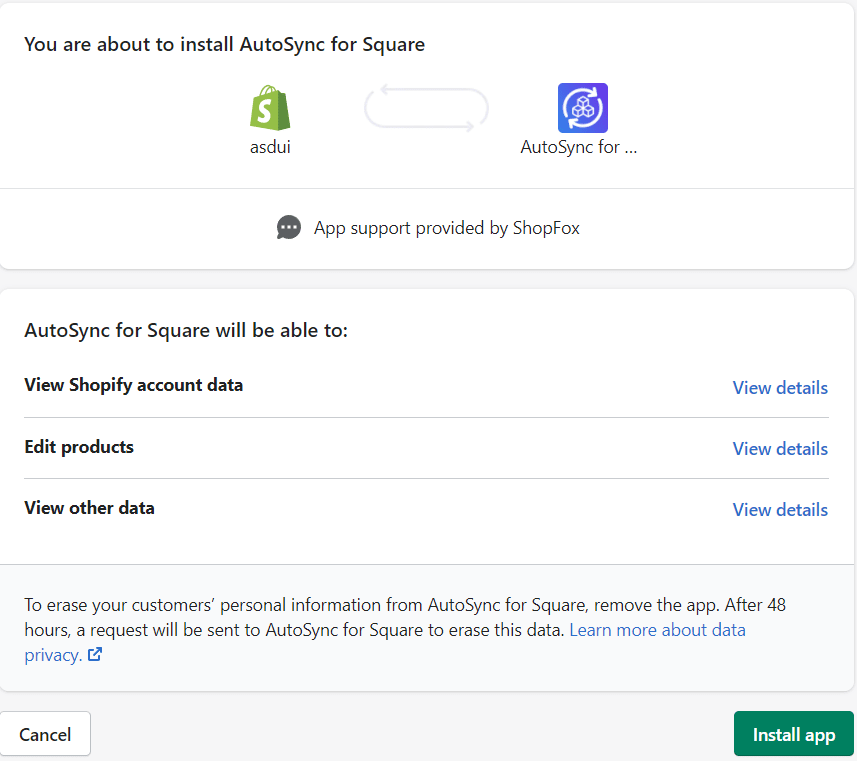Click external link icon after 'privacy.'
857x761 pixels.
coord(95,654)
